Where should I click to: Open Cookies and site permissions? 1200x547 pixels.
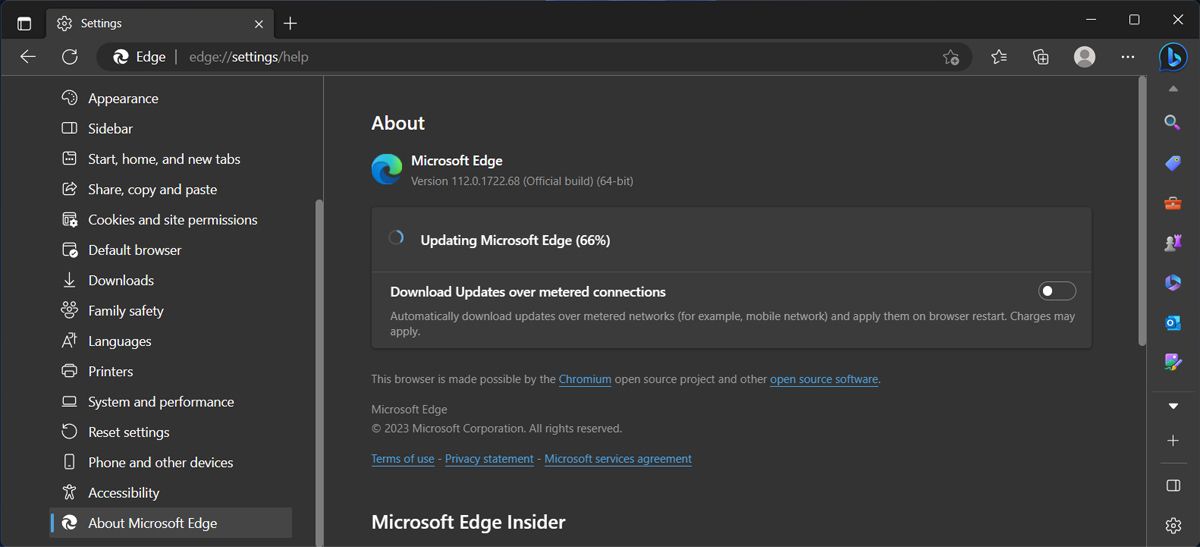pos(171,219)
